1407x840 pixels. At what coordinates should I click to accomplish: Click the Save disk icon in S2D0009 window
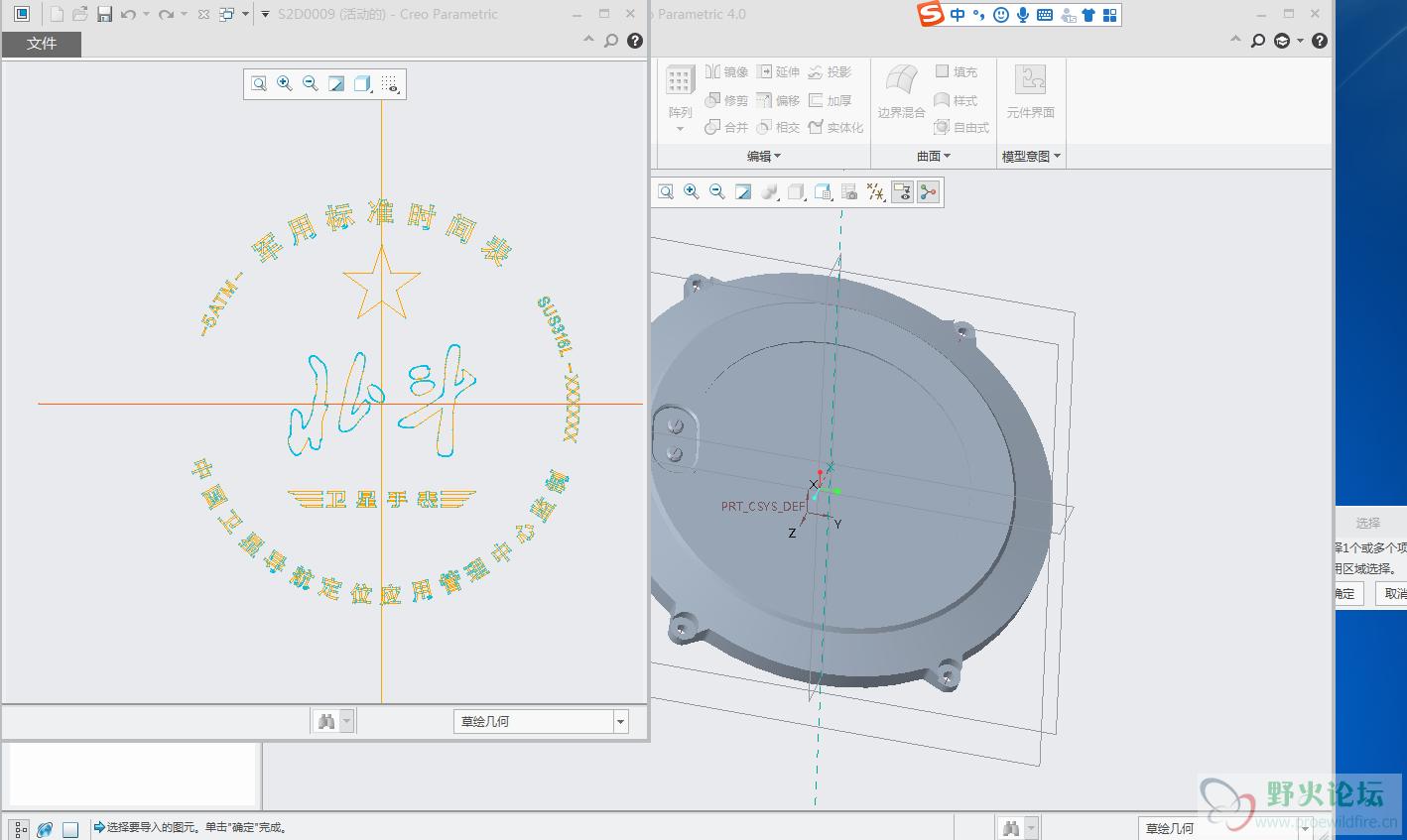click(x=104, y=14)
